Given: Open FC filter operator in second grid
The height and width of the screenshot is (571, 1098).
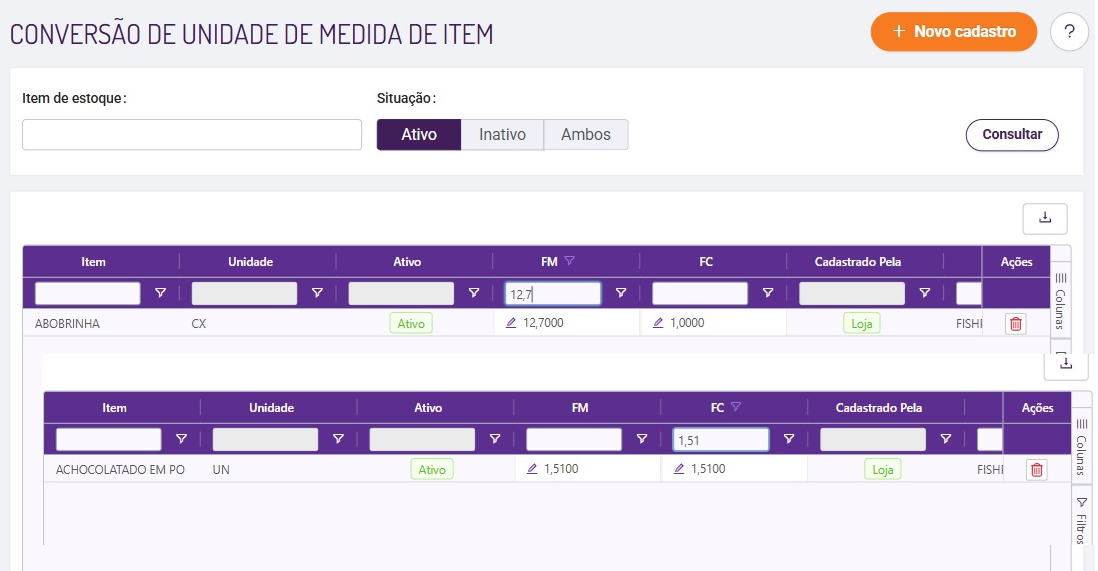Looking at the screenshot, I should (789, 439).
